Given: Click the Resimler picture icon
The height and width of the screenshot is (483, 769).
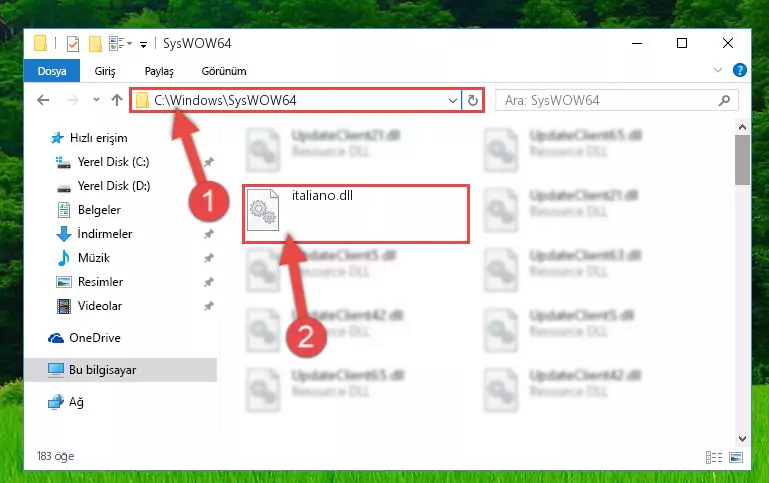Looking at the screenshot, I should tap(64, 282).
